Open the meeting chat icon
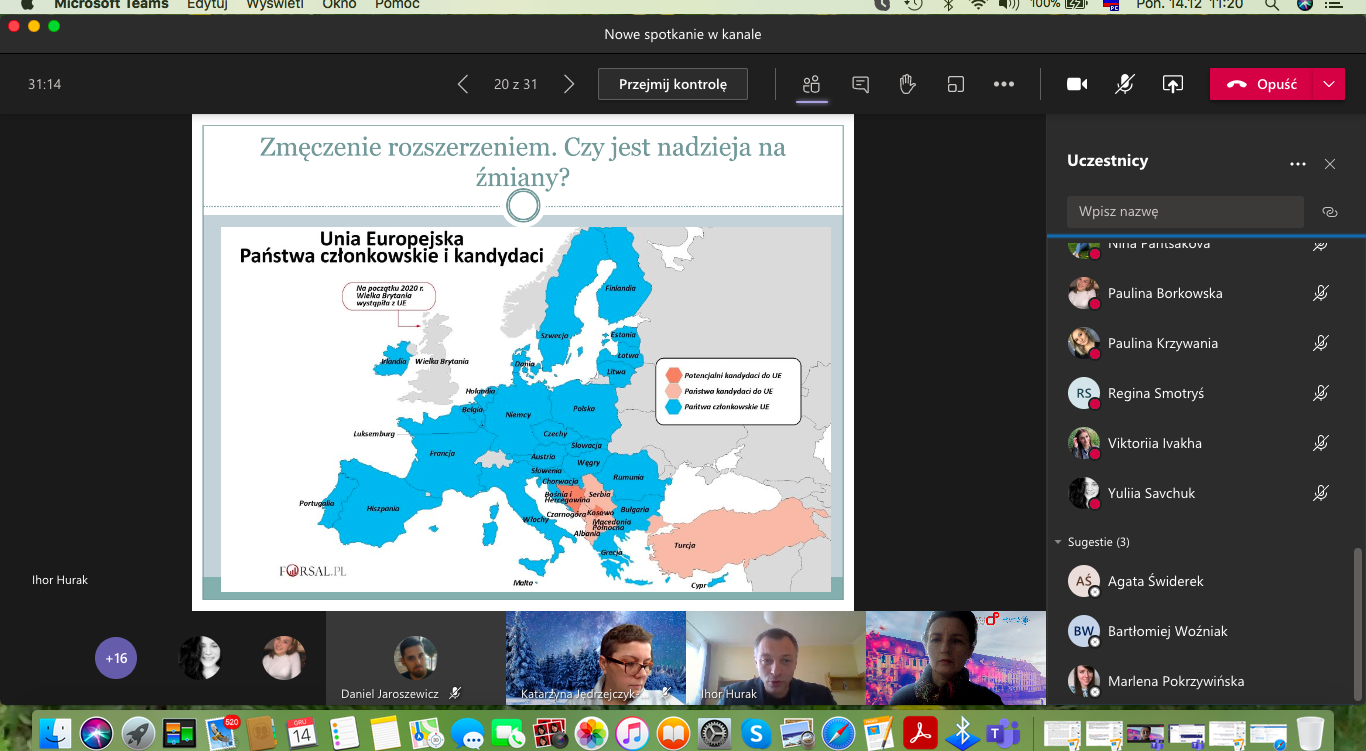This screenshot has height=751, width=1366. click(860, 85)
